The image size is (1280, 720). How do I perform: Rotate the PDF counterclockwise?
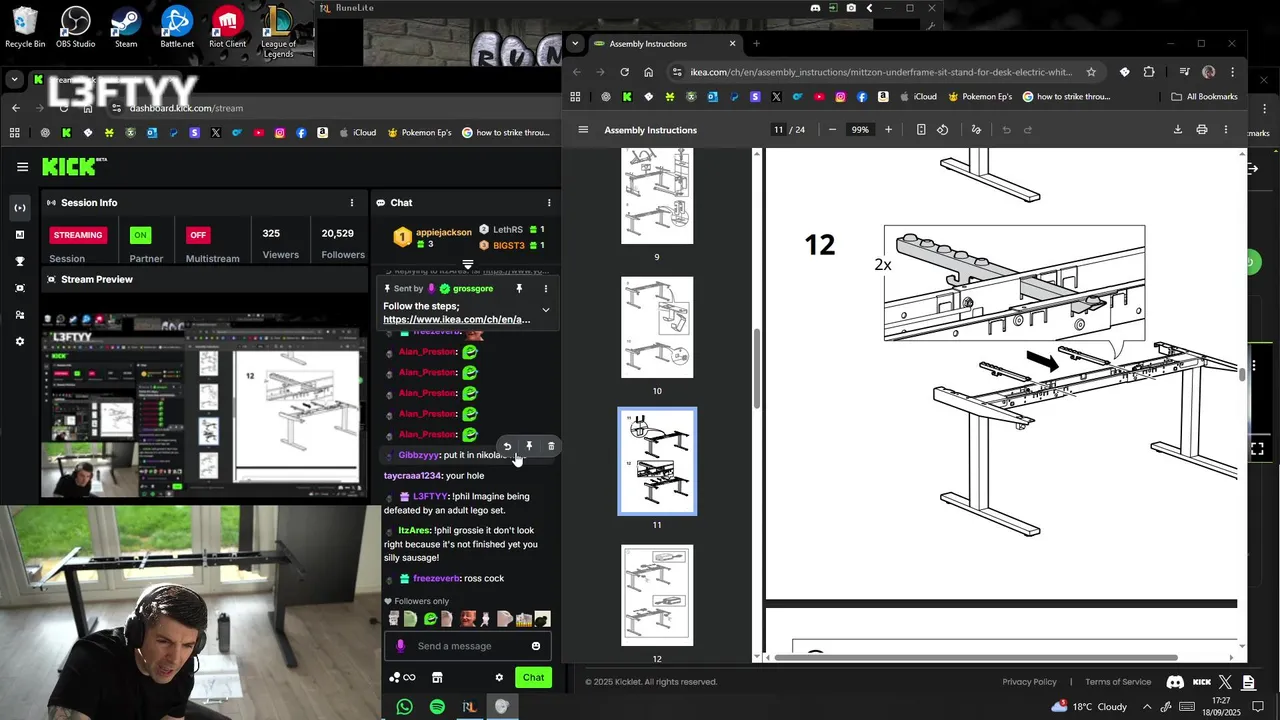click(942, 130)
